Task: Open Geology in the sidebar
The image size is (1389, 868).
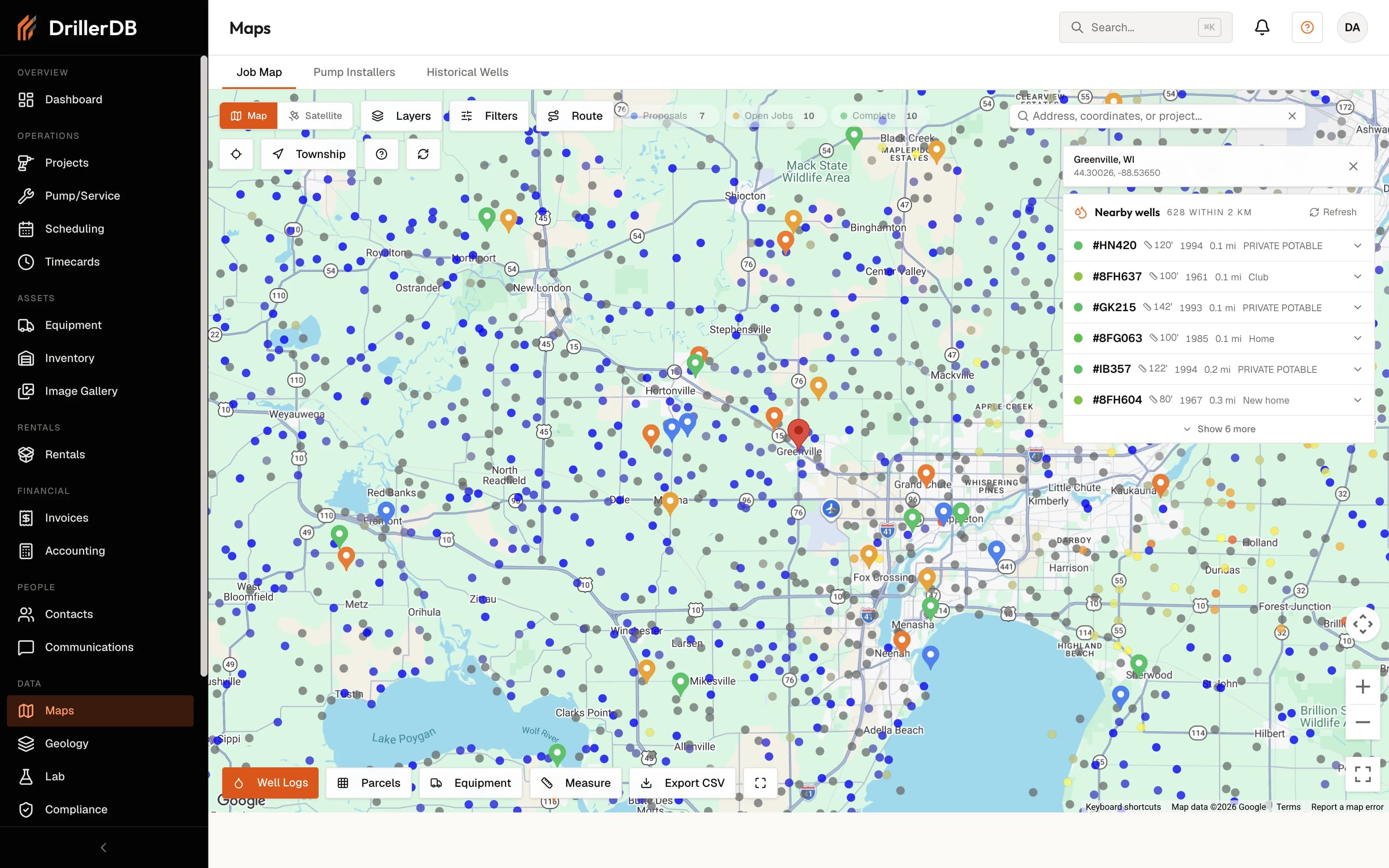Action: [x=100, y=743]
